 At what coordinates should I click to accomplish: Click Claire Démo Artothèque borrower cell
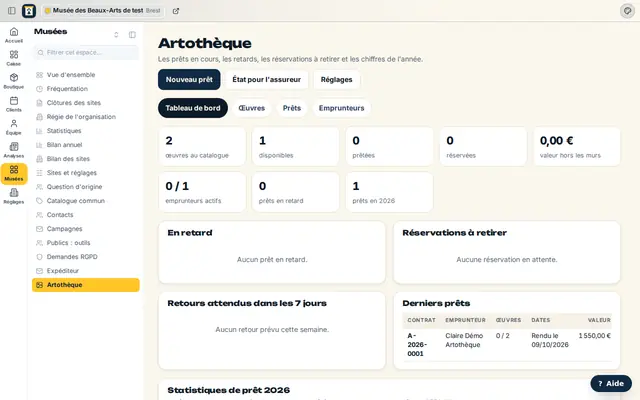click(464, 340)
